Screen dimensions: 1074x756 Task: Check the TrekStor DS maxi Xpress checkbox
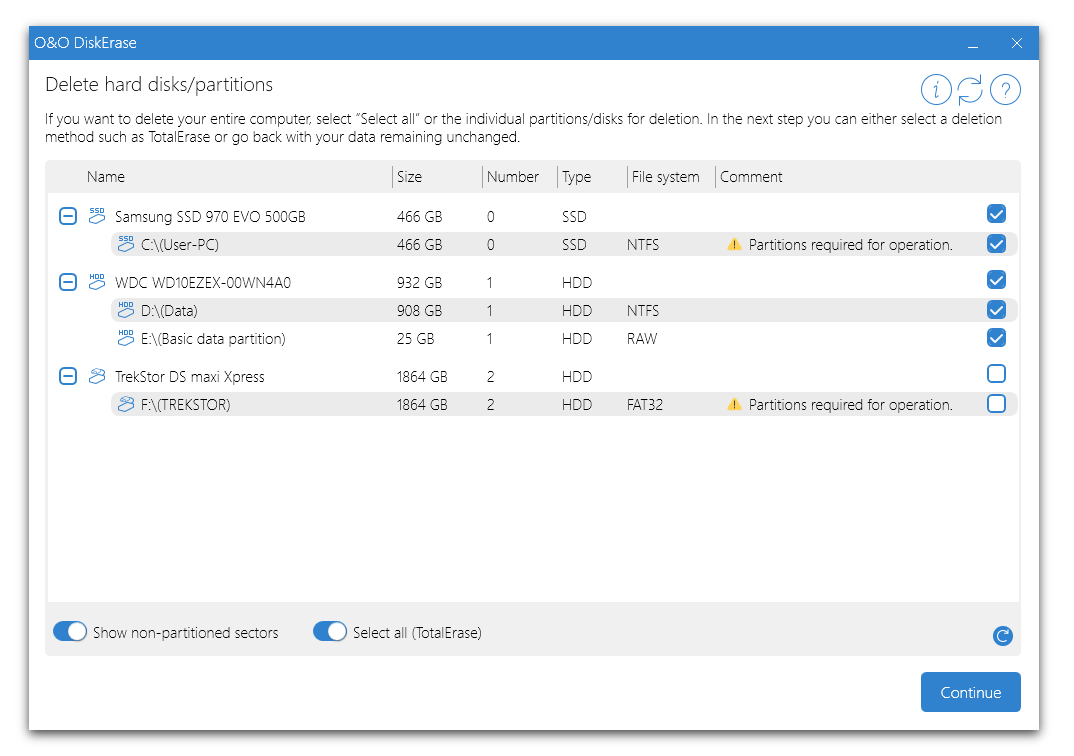[x=996, y=373]
